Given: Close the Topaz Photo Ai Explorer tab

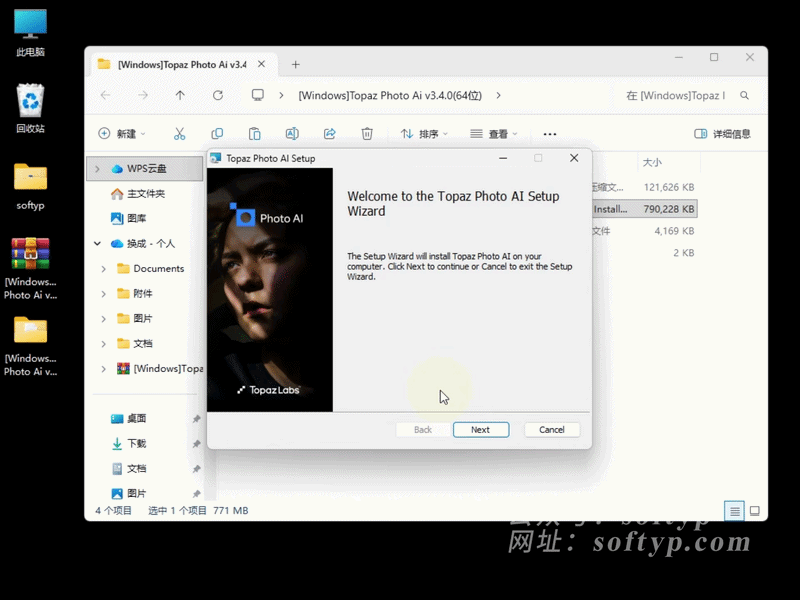Looking at the screenshot, I should pos(261,64).
